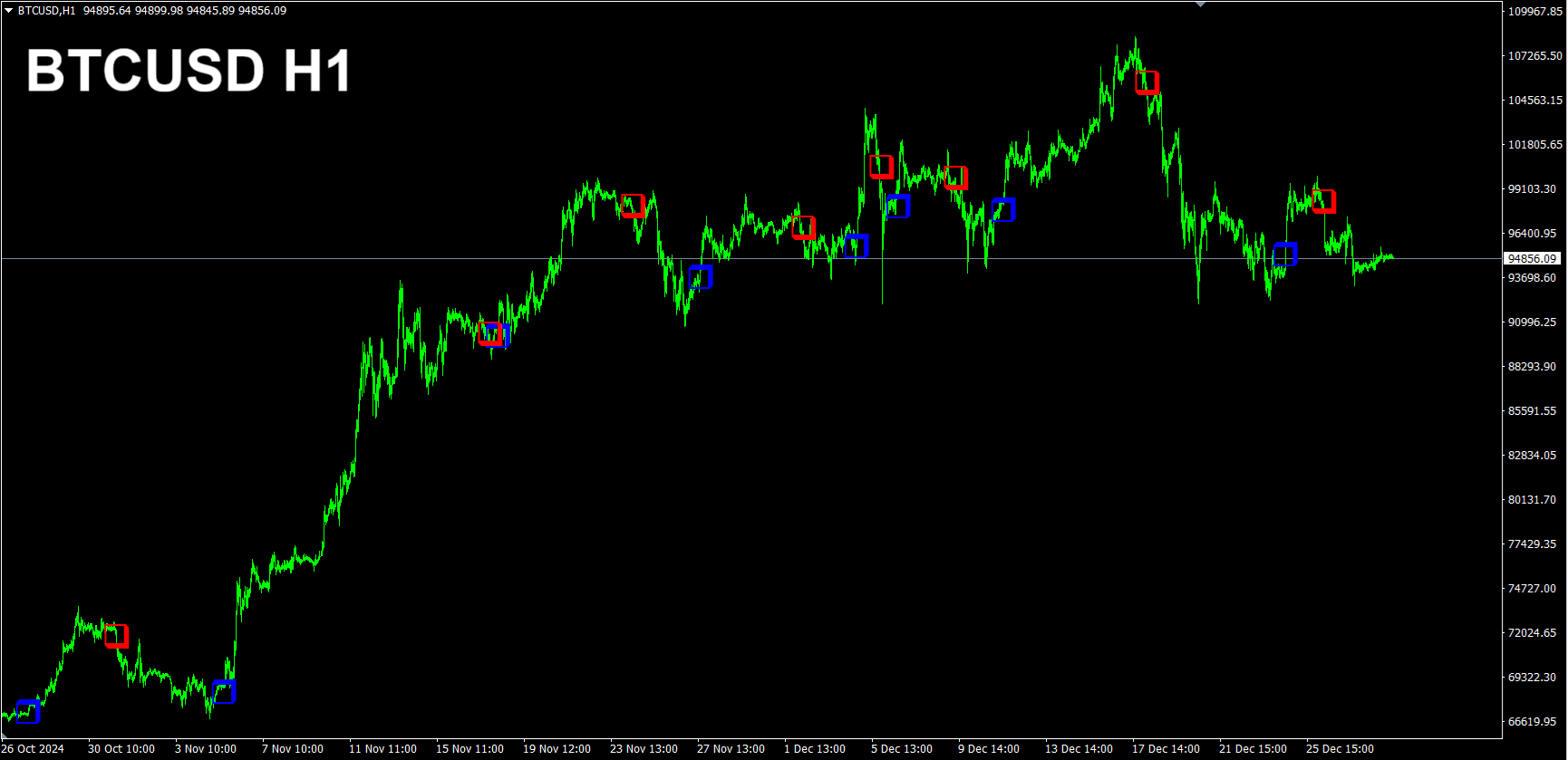
Task: Select the blue signal marker near 21 Dec
Action: 1285,254
